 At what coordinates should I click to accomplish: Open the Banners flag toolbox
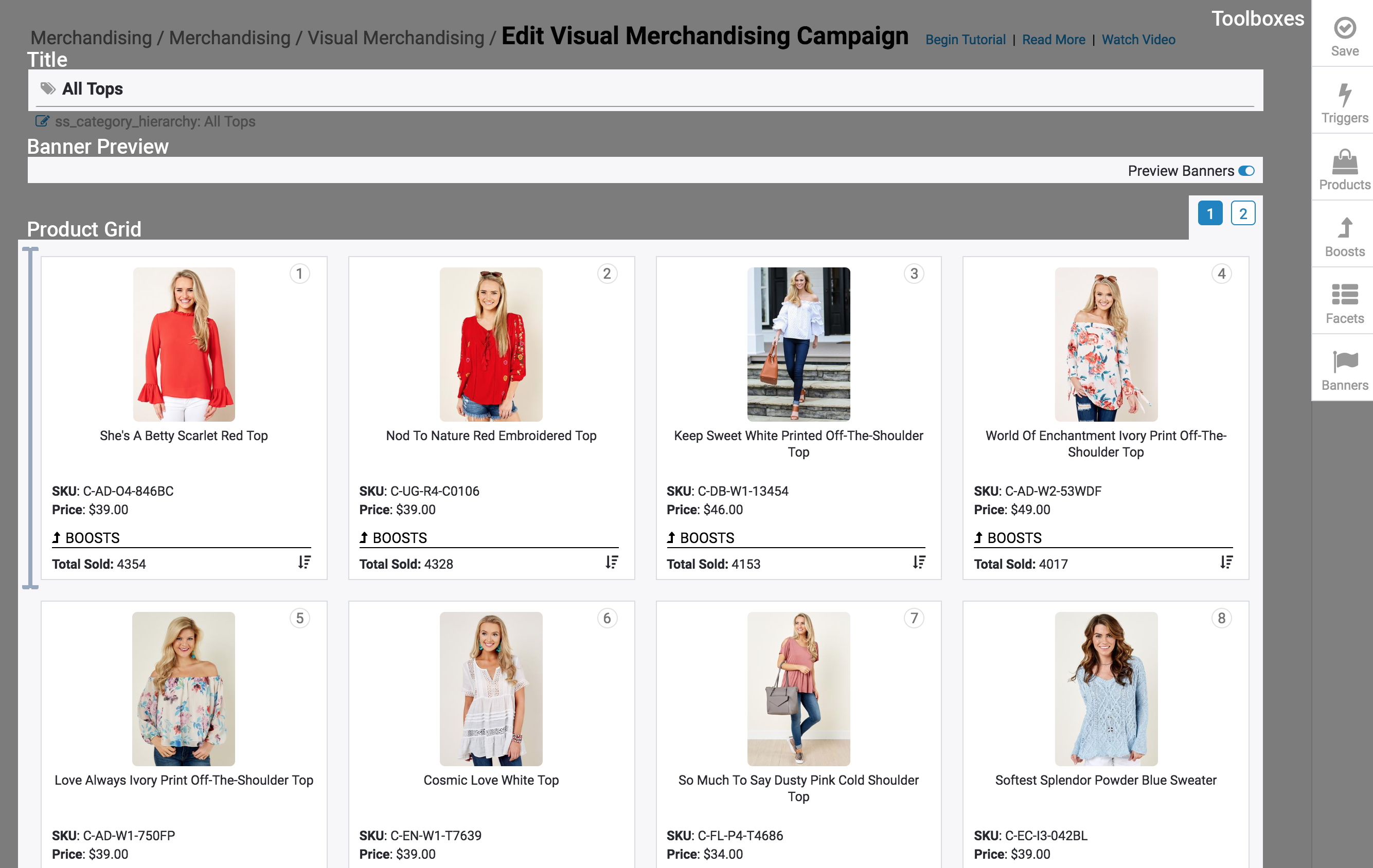(1345, 362)
